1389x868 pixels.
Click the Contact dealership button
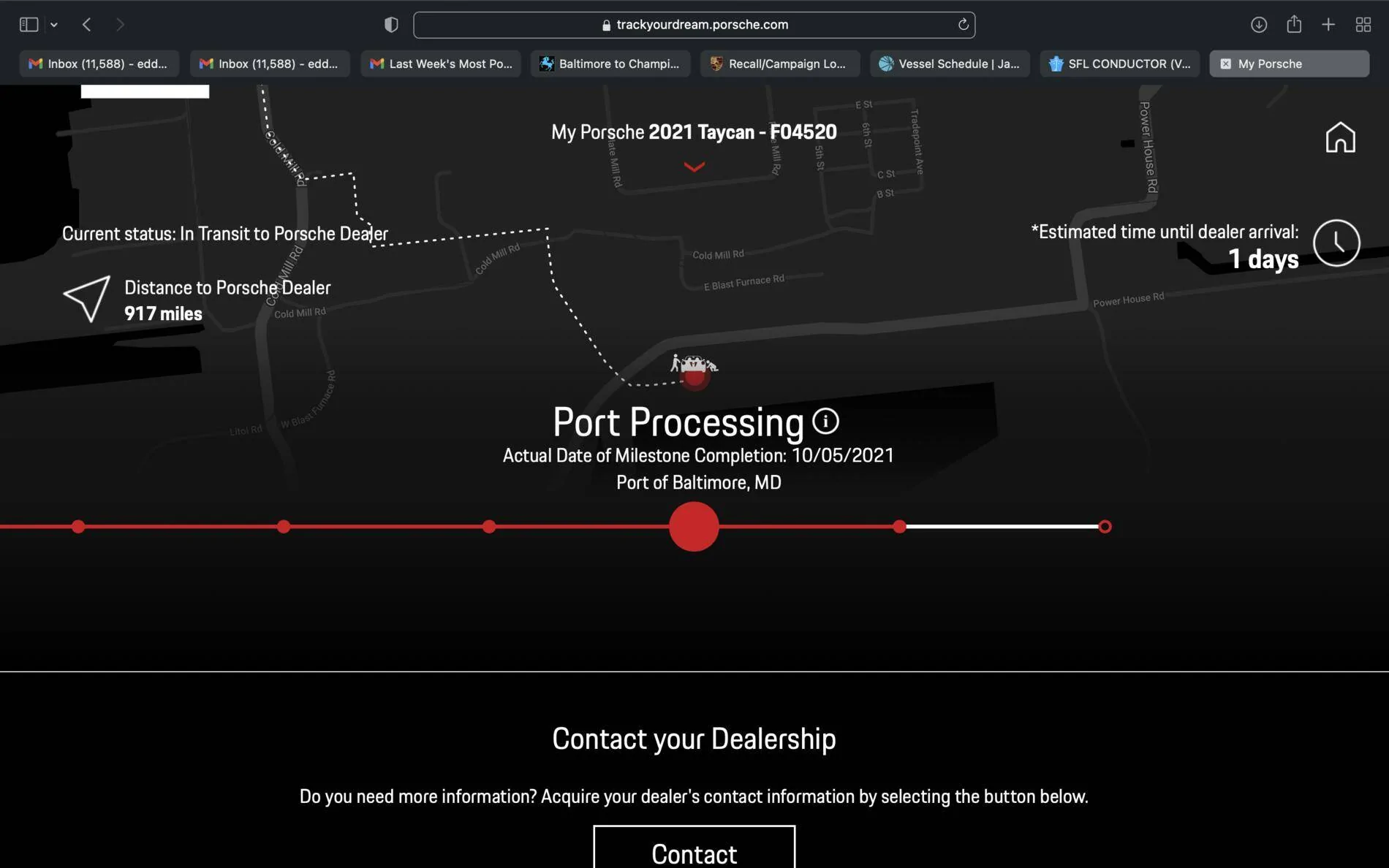(x=694, y=848)
